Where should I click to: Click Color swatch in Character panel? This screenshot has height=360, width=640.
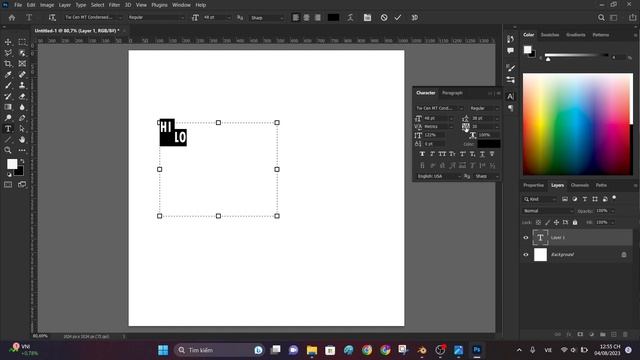(x=489, y=144)
